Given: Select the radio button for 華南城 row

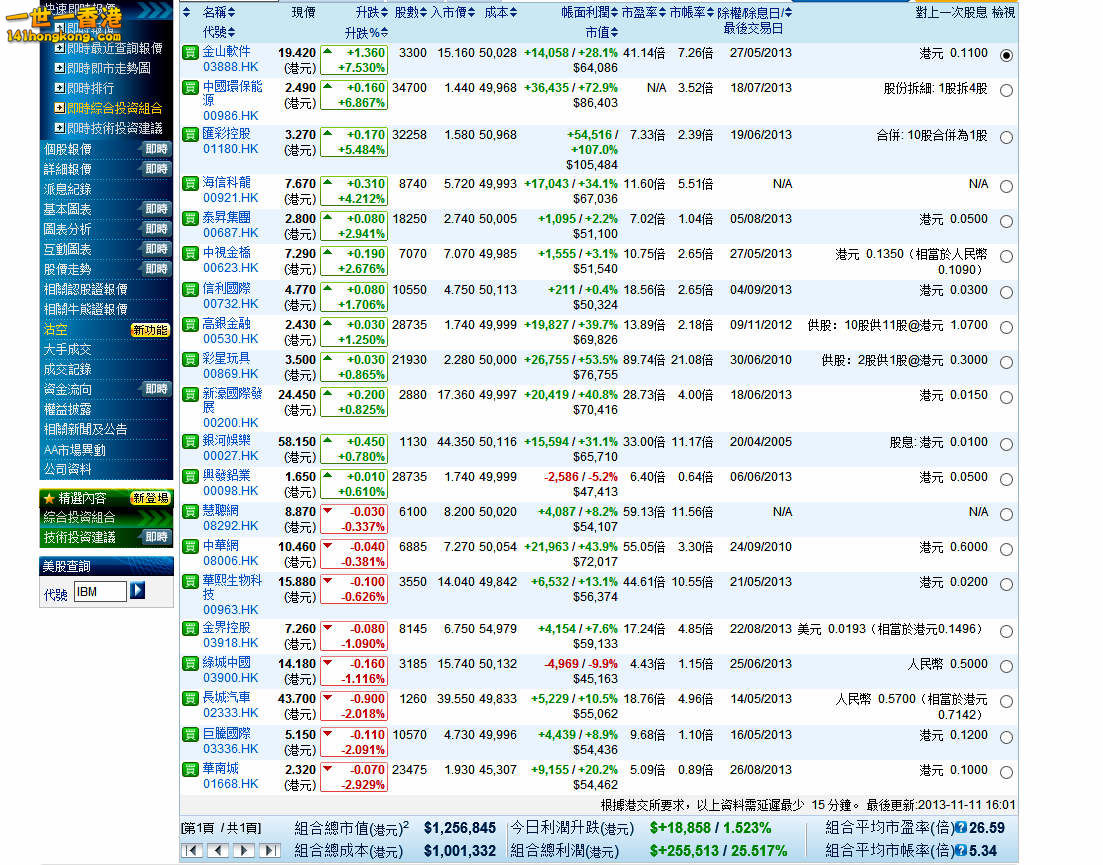Looking at the screenshot, I should pos(1007,773).
